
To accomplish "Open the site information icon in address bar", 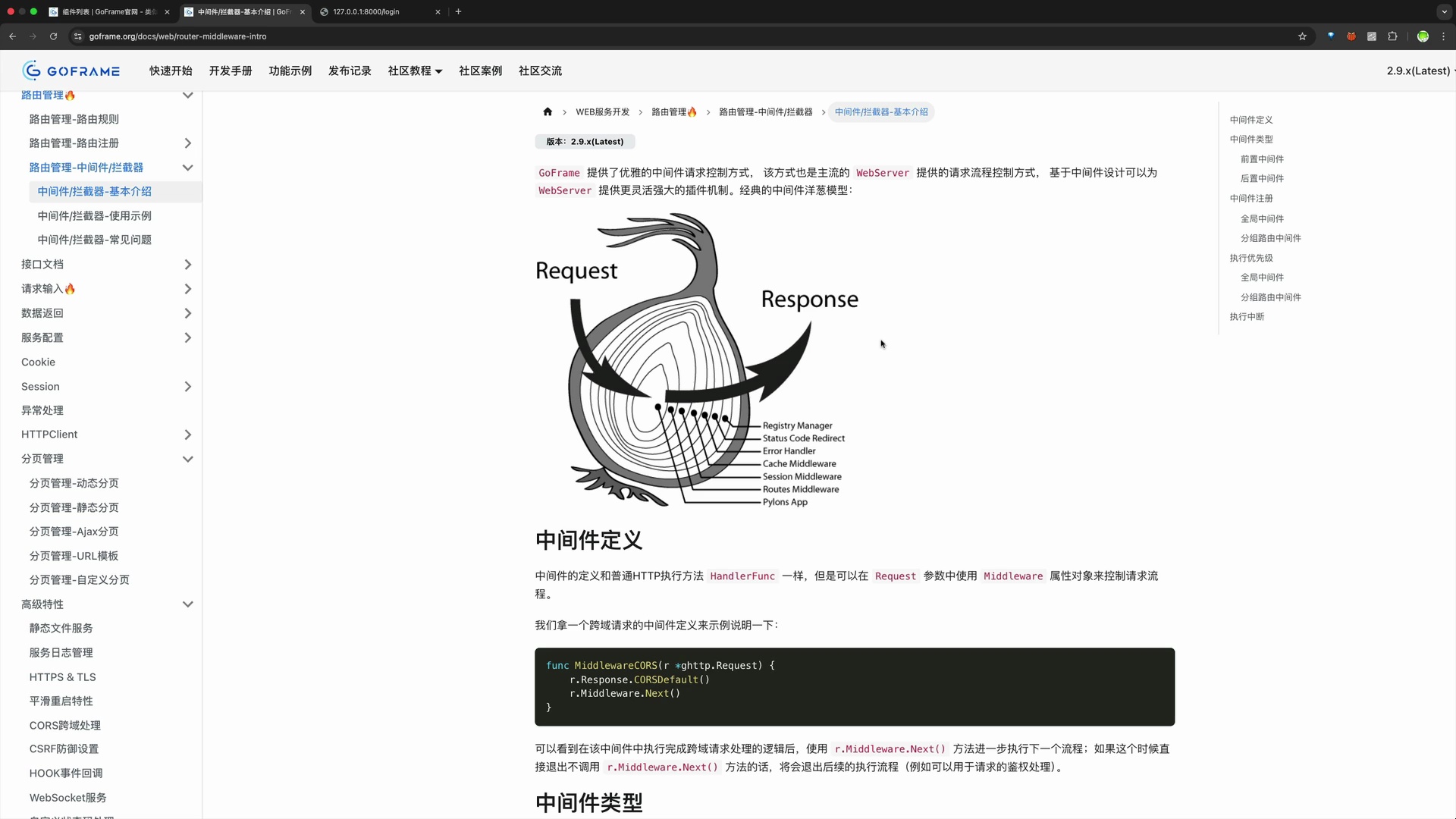I will click(77, 36).
